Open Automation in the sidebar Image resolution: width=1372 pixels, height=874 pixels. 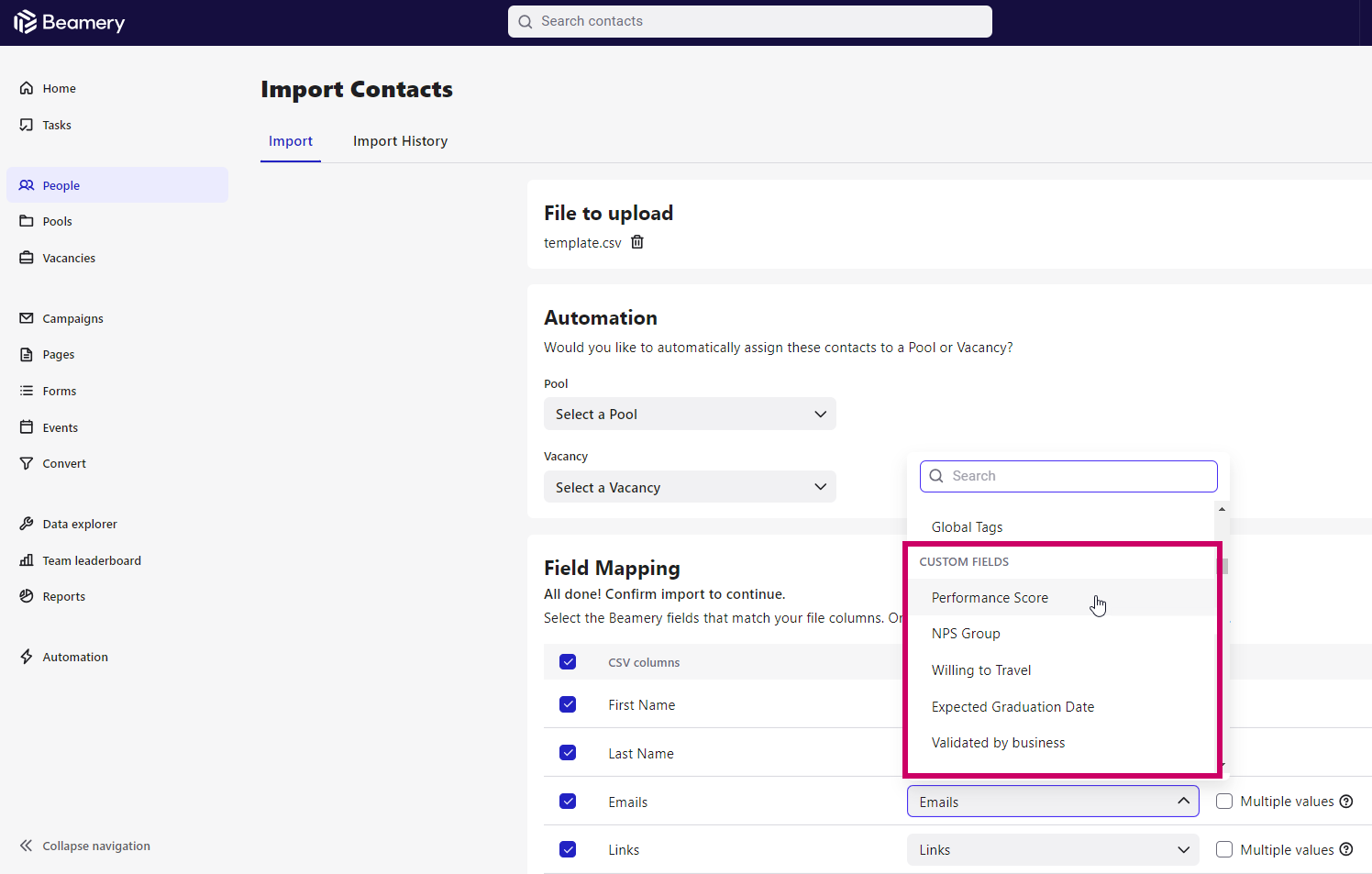[117, 658]
